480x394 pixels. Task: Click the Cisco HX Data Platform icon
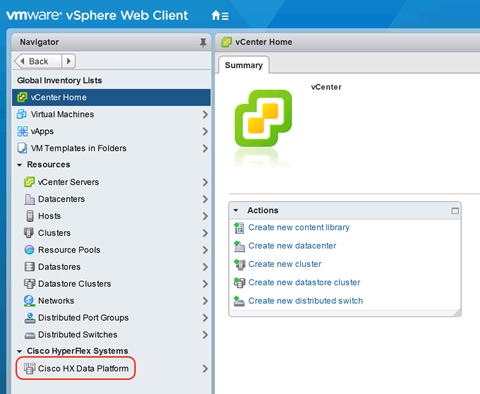pos(29,368)
